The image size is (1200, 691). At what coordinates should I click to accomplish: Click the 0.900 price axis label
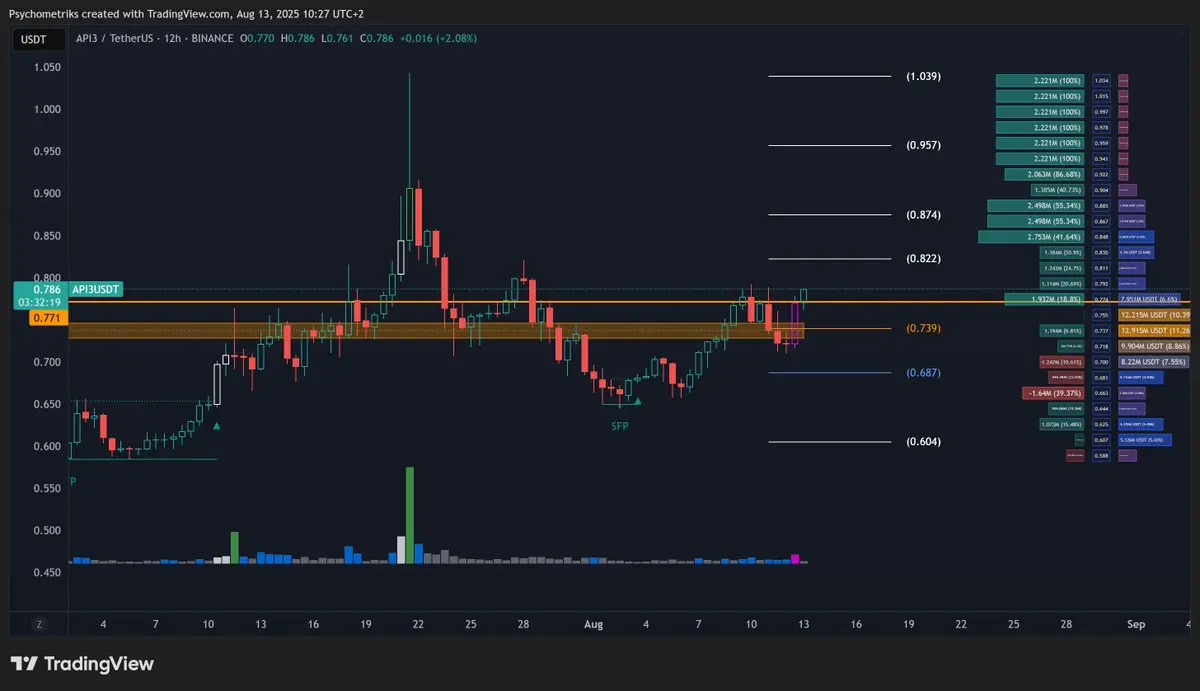(x=46, y=194)
